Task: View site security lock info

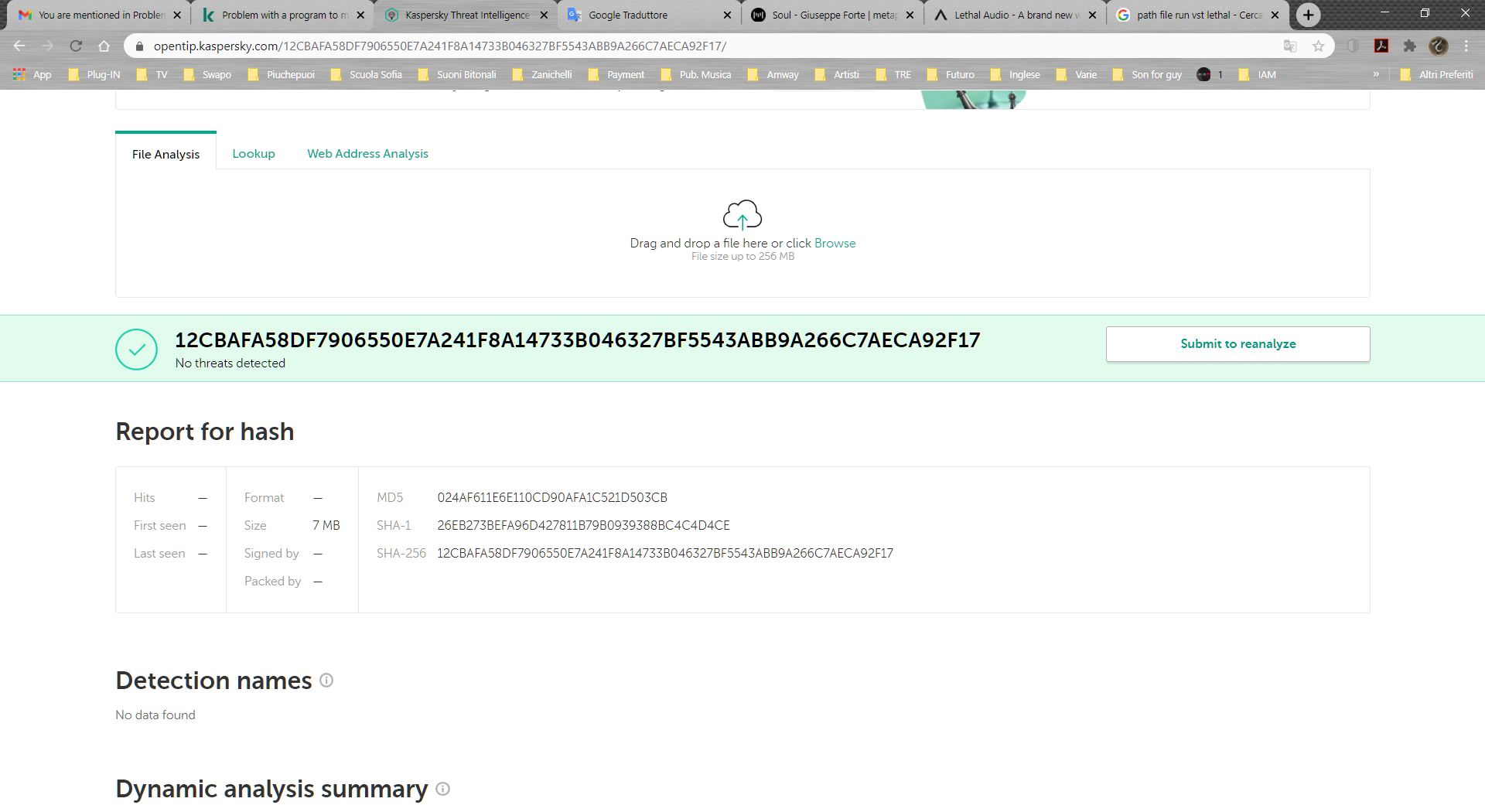Action: [x=140, y=46]
